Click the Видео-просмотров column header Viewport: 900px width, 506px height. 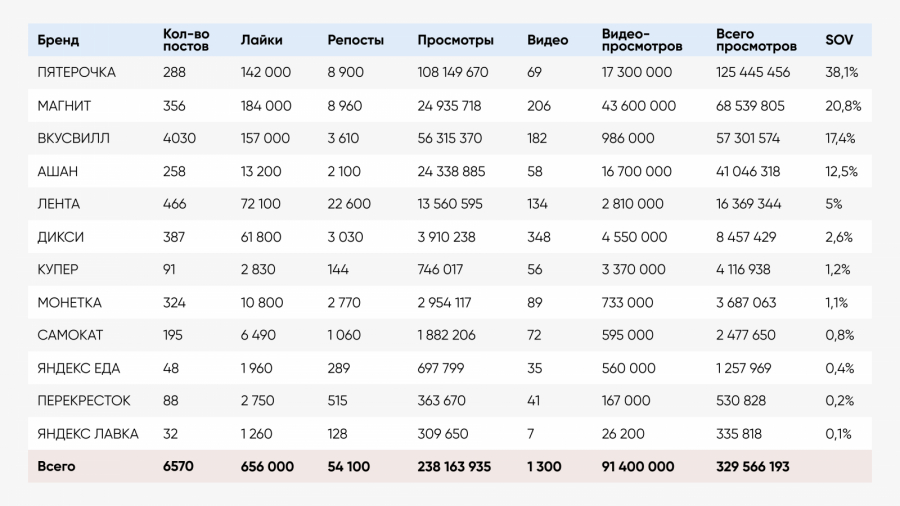[642, 41]
